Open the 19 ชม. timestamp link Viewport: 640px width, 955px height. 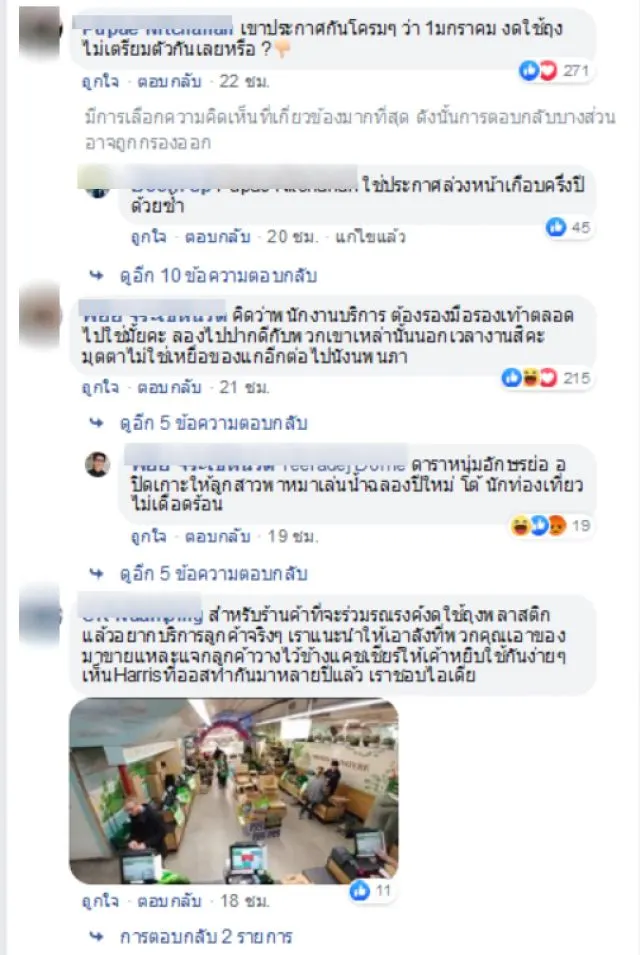(293, 536)
